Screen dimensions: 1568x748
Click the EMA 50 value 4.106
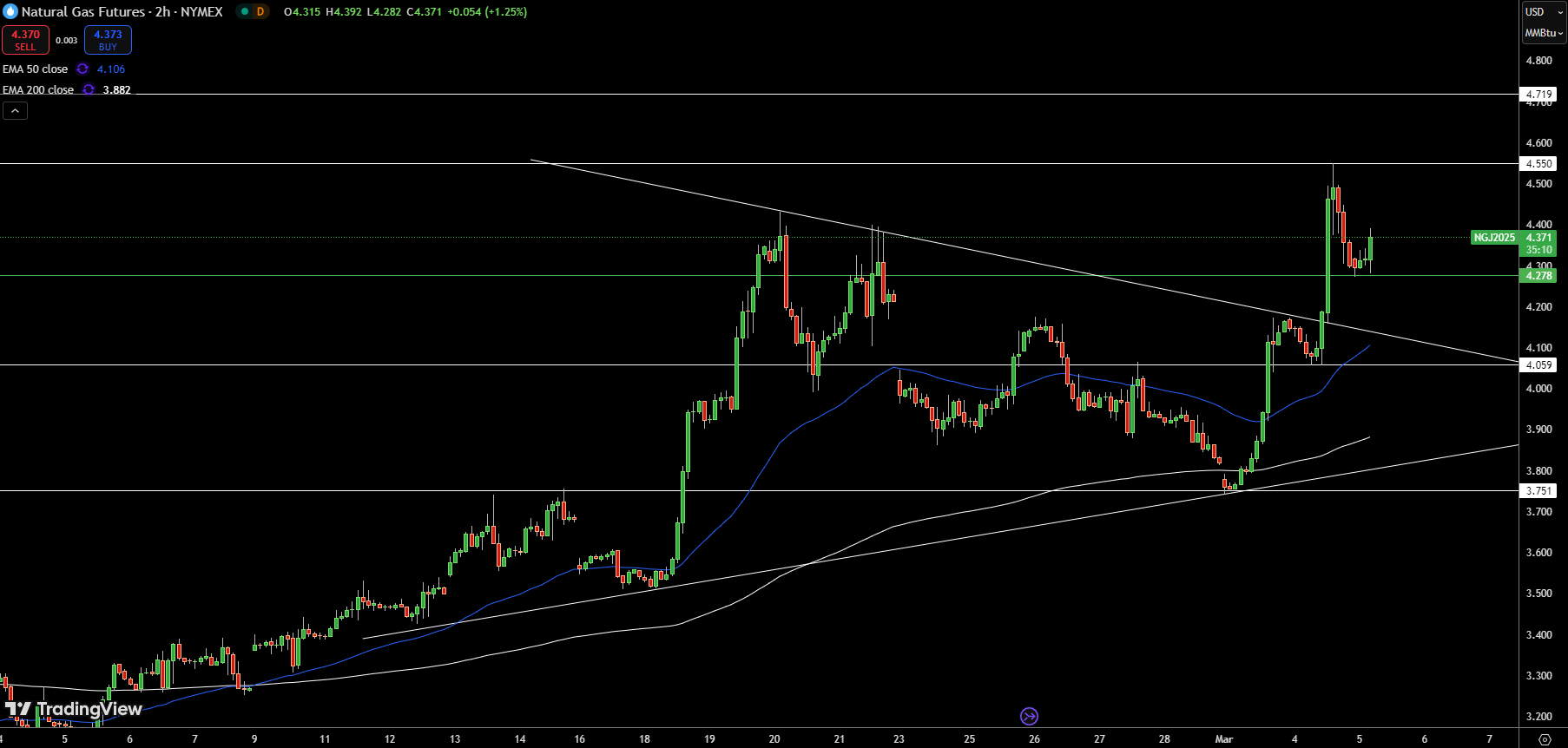click(111, 69)
